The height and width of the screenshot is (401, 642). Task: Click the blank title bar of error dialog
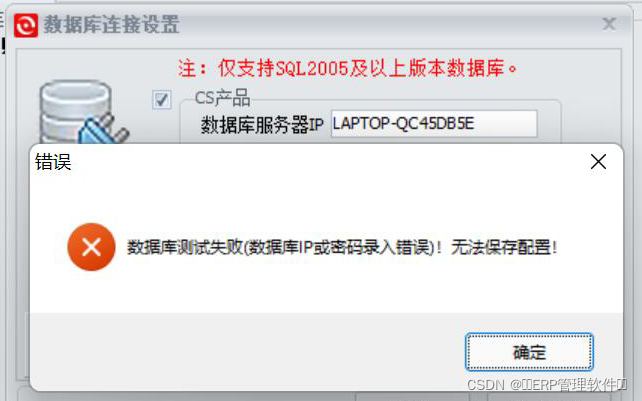coord(328,162)
